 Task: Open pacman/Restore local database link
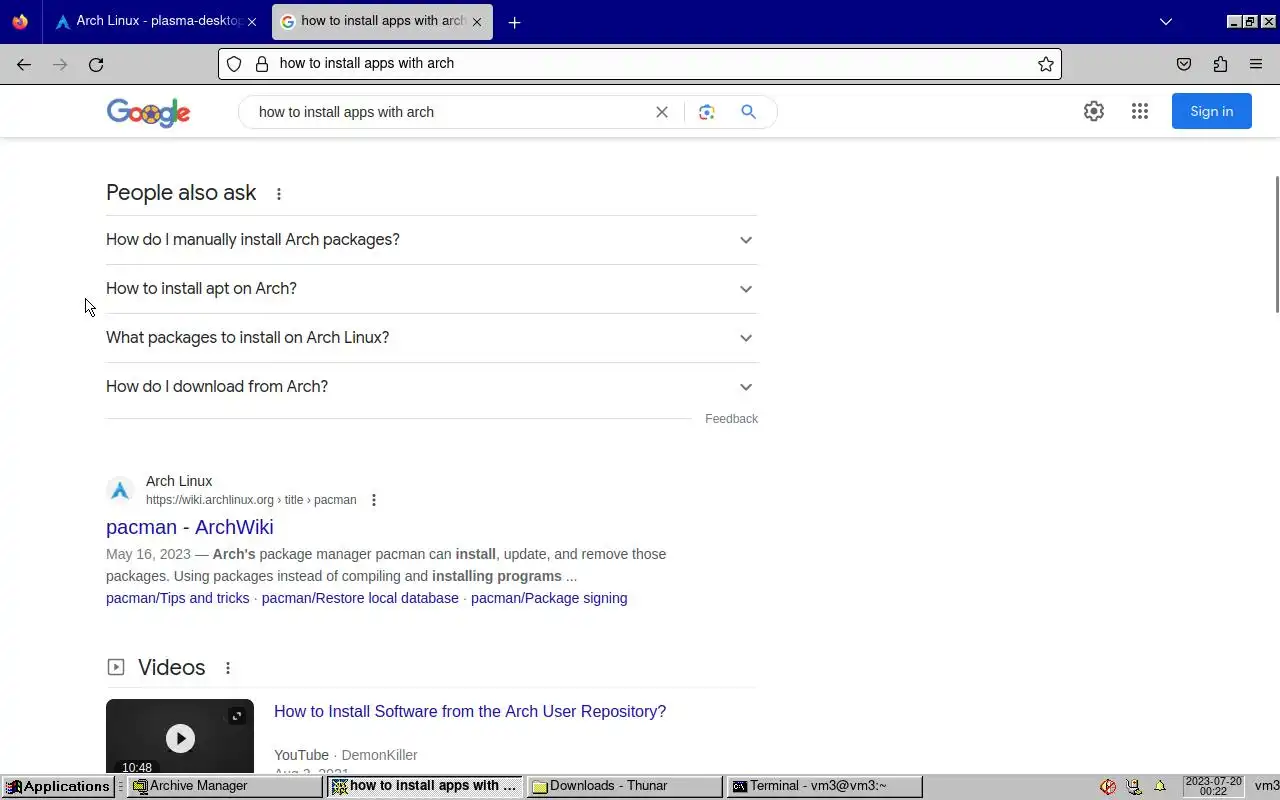[x=360, y=598]
